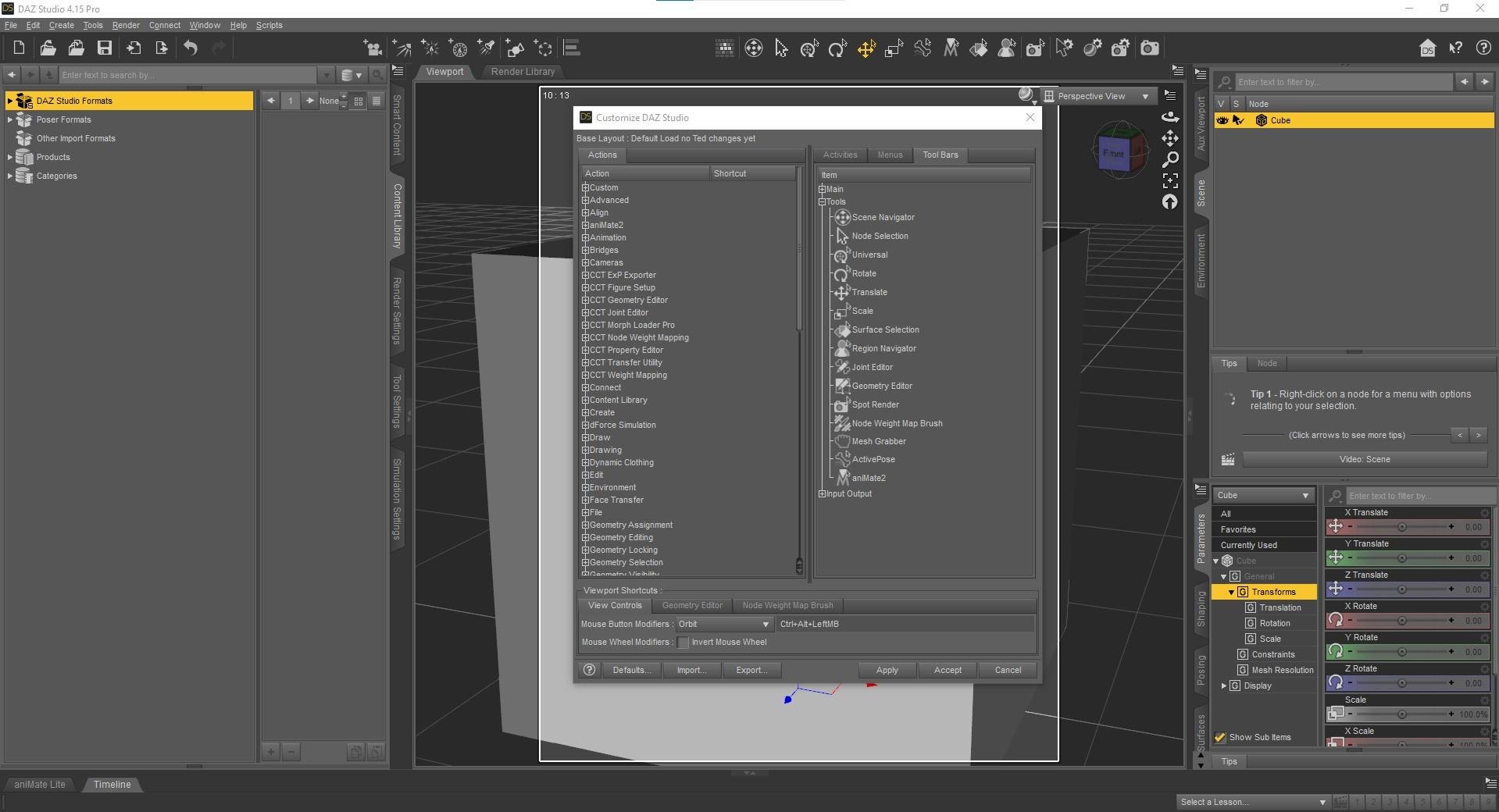Open the Orbit mouse button modifiers dropdown
The width and height of the screenshot is (1499, 812).
point(723,625)
